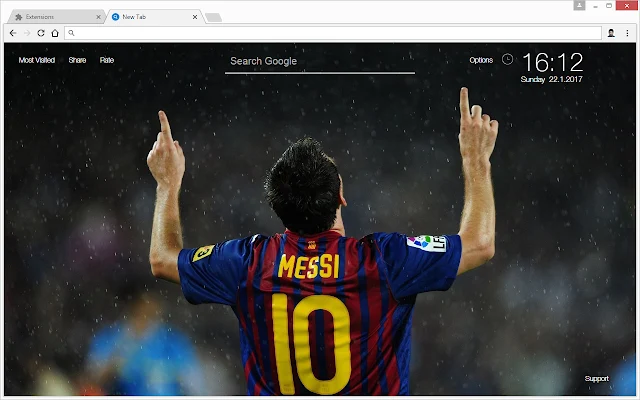This screenshot has width=640, height=400.
Task: Switch to the Extensions tab
Action: pyautogui.click(x=56, y=17)
